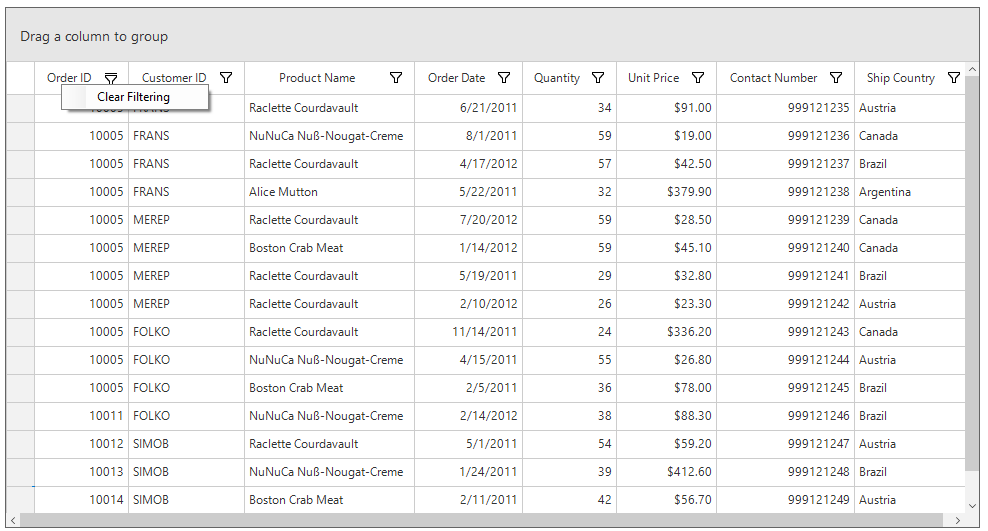Screen dimensions: 988x531
Task: Open the Customer ID filter icon
Action: coord(226,78)
